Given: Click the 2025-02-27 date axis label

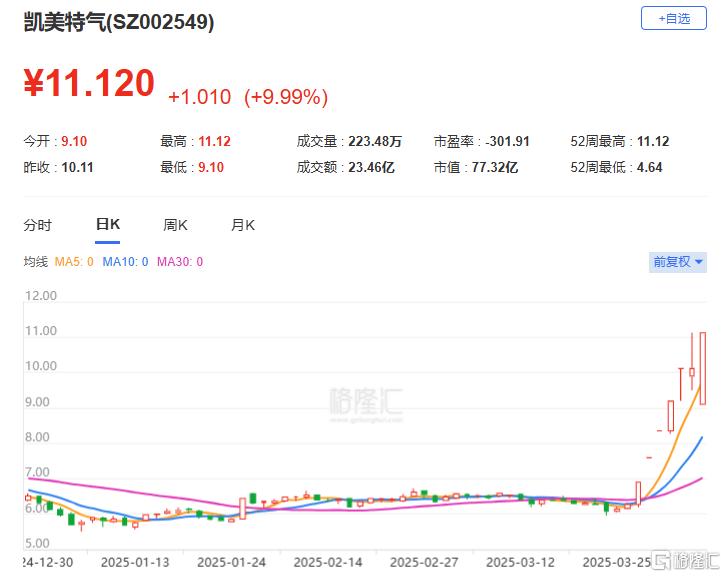Looking at the screenshot, I should coord(424,563).
